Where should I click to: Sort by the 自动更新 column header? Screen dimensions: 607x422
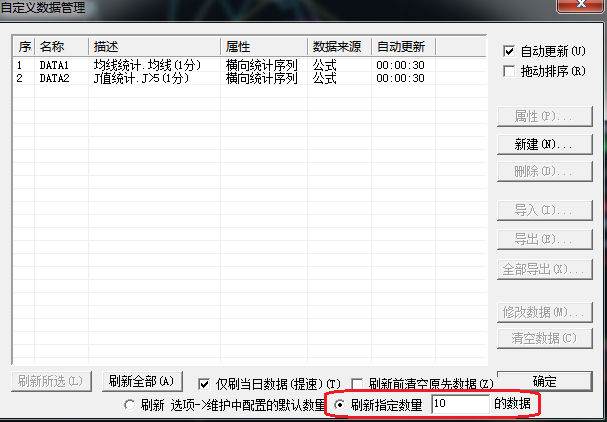(403, 47)
